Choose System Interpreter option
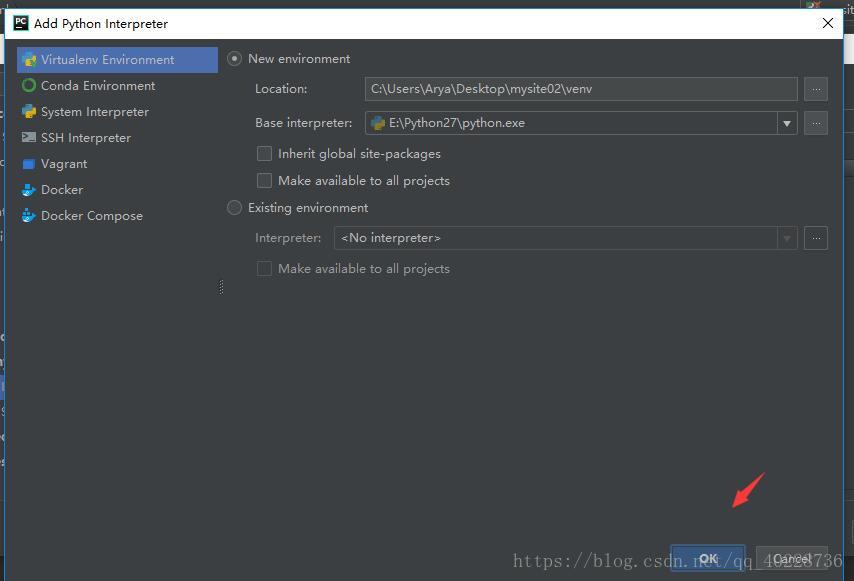 click(117, 112)
